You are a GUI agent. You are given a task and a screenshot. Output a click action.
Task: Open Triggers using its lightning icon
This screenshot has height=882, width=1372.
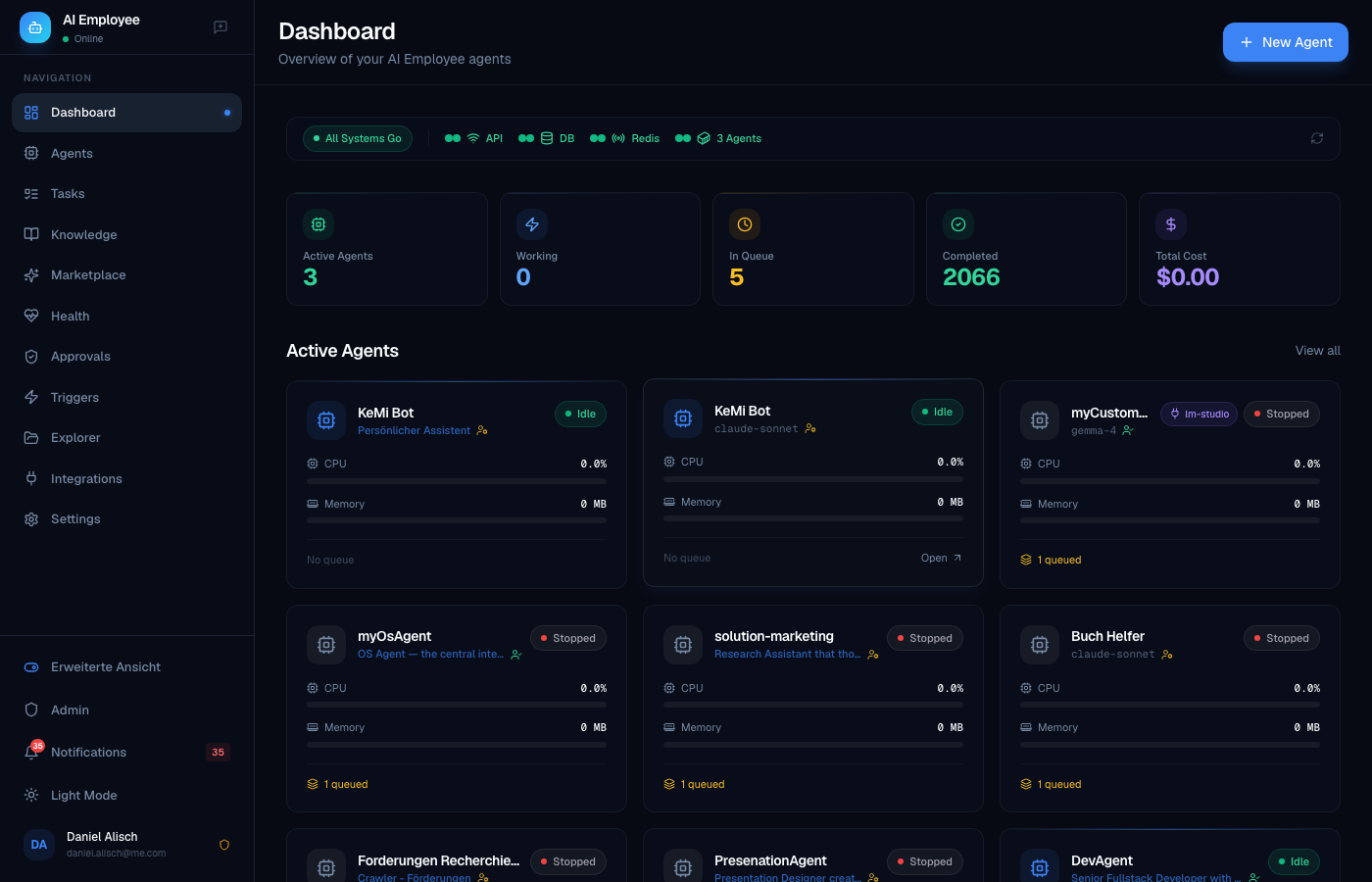point(30,397)
